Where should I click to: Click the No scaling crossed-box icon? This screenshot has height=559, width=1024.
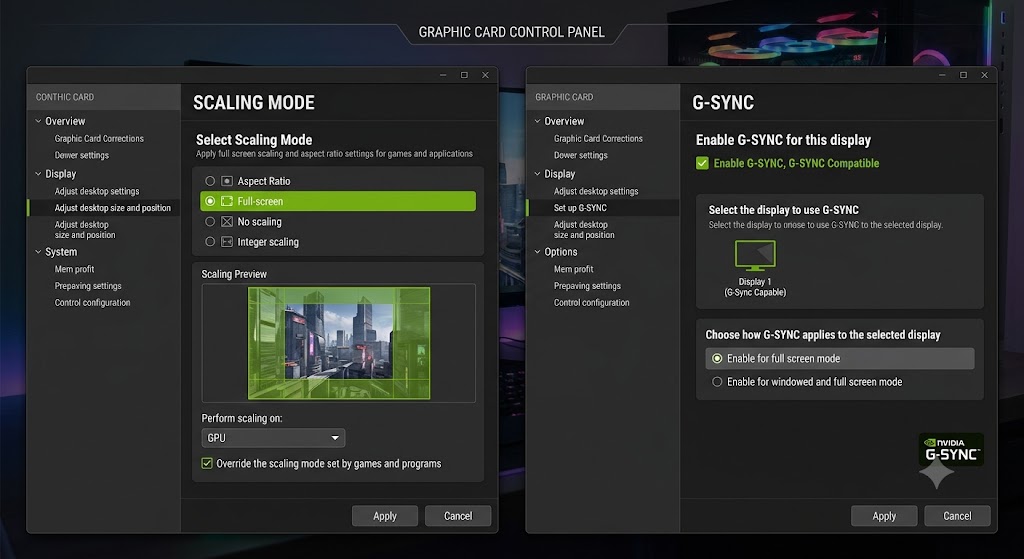227,221
